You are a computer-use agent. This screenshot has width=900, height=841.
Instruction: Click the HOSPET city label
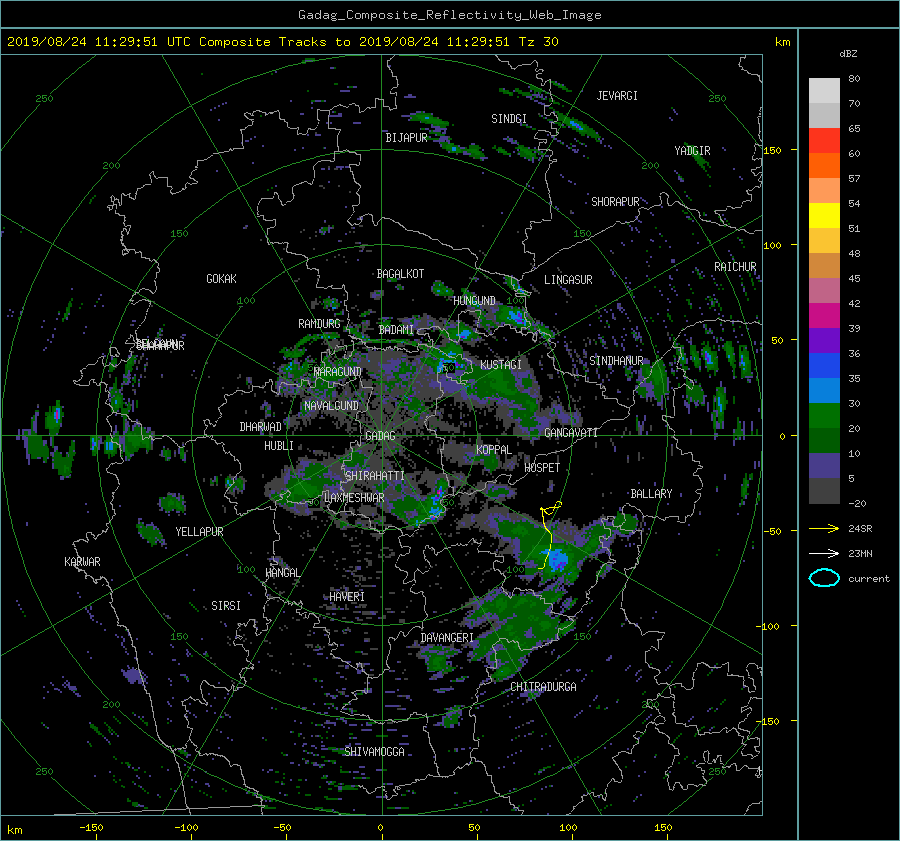542,468
